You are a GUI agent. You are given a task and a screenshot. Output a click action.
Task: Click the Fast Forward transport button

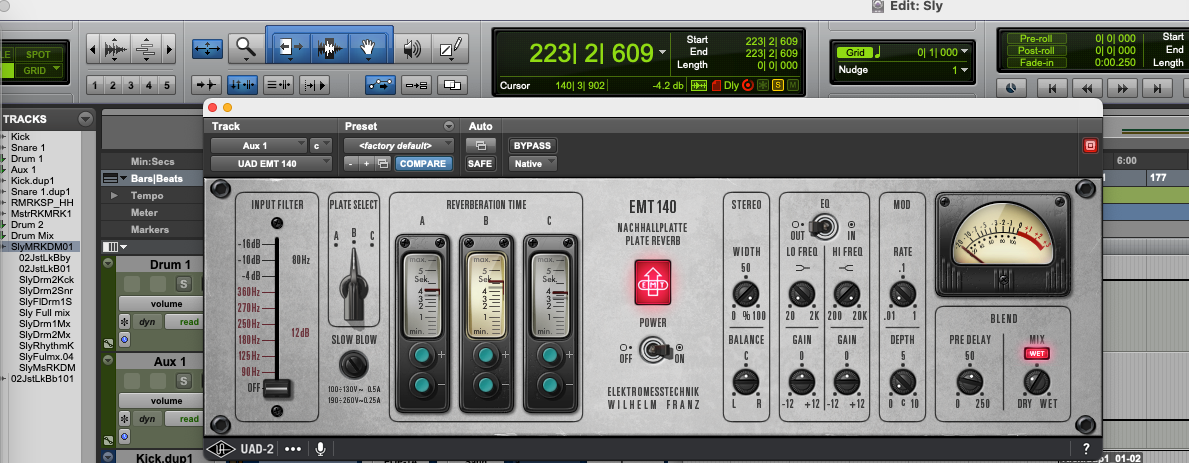(x=1123, y=88)
